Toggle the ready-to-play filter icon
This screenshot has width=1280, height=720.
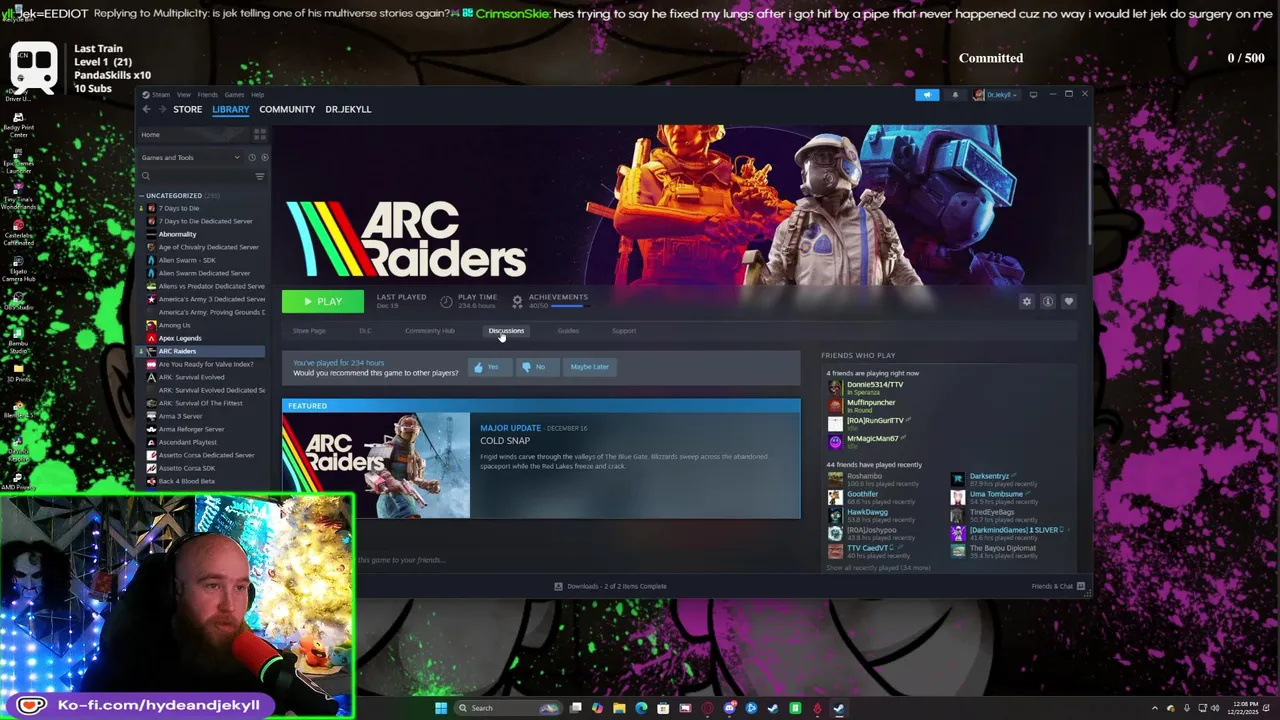264,157
